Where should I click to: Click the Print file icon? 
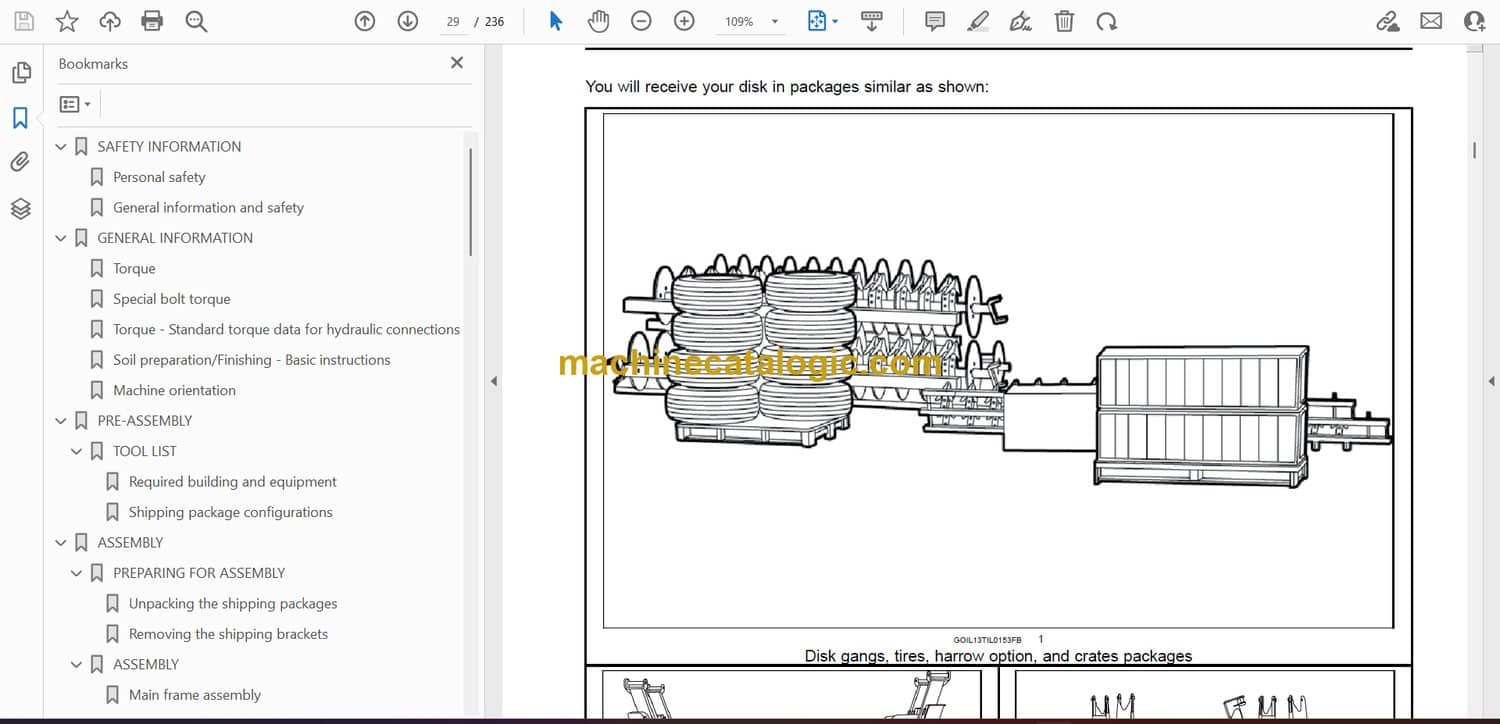click(152, 21)
